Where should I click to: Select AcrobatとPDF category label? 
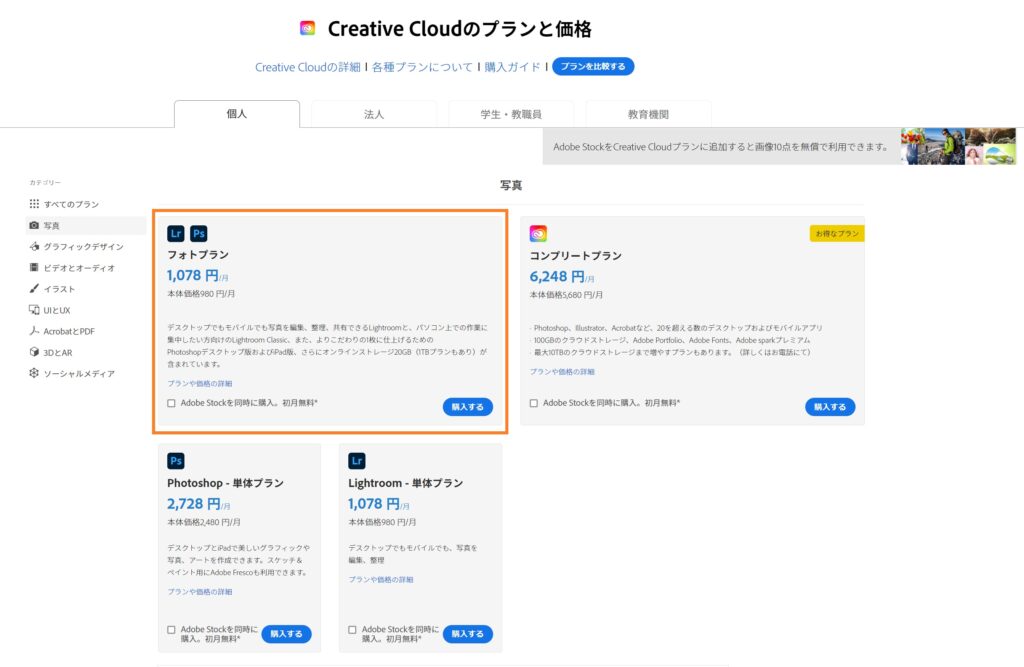(69, 331)
